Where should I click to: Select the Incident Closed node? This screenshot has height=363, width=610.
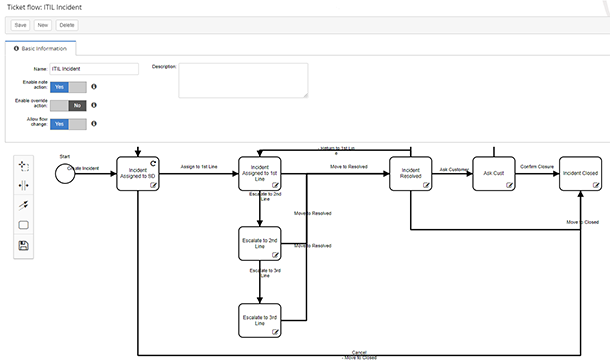pos(580,174)
